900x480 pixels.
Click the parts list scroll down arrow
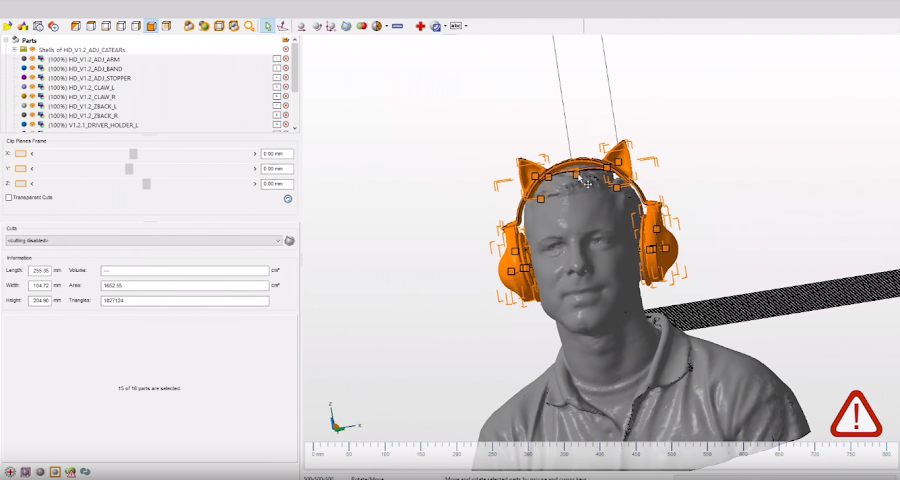pos(295,128)
